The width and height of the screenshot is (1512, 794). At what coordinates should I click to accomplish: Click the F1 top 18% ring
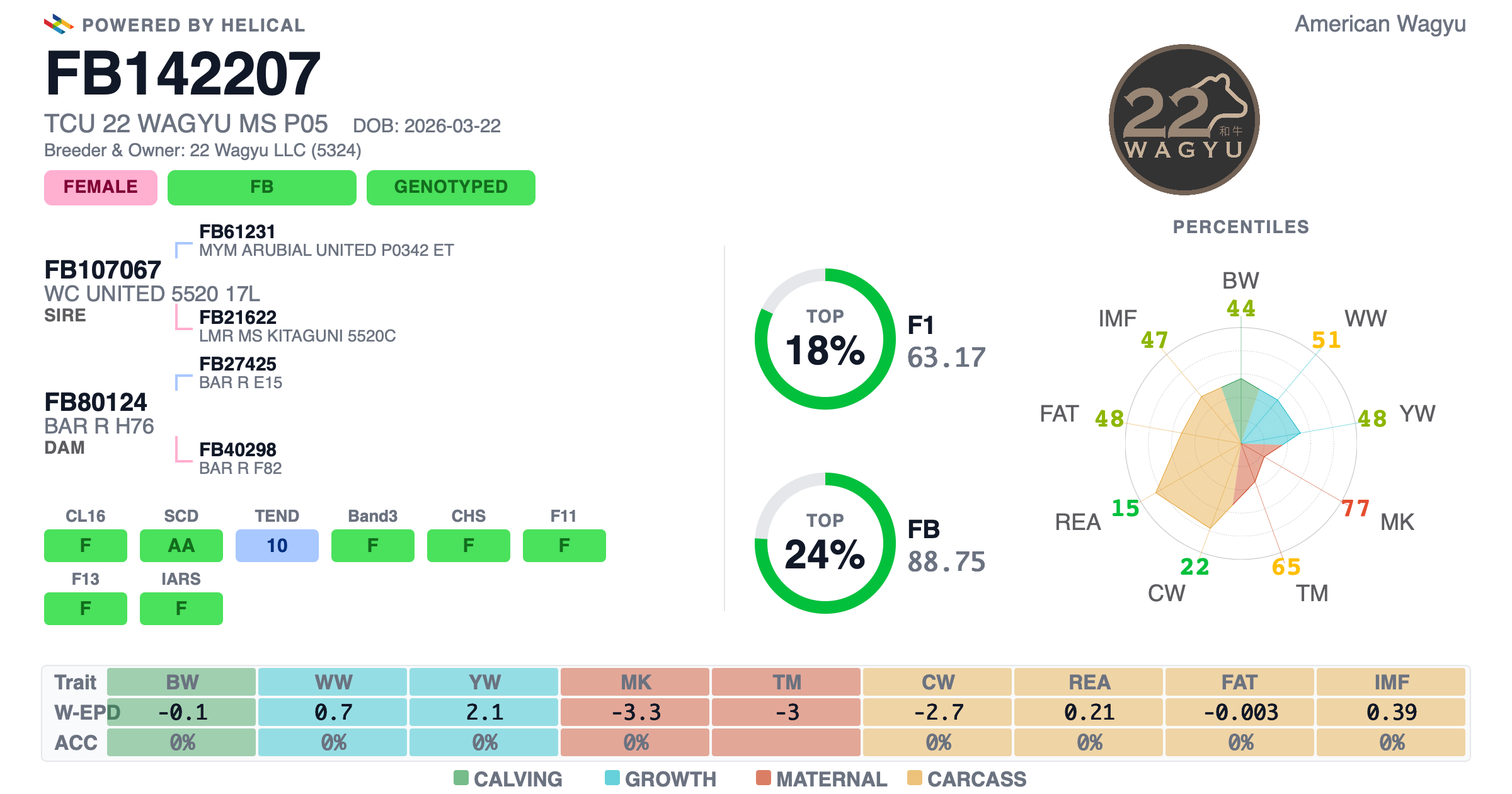click(825, 339)
